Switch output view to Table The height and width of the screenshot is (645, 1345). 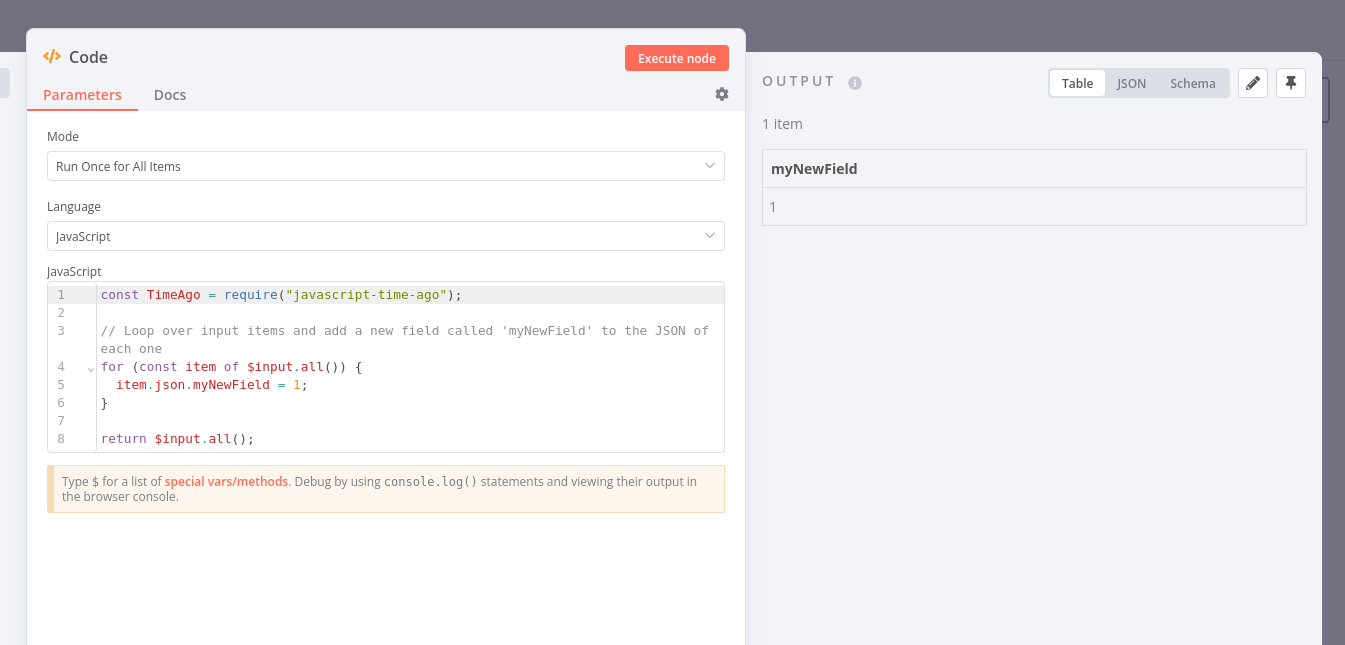click(x=1077, y=83)
